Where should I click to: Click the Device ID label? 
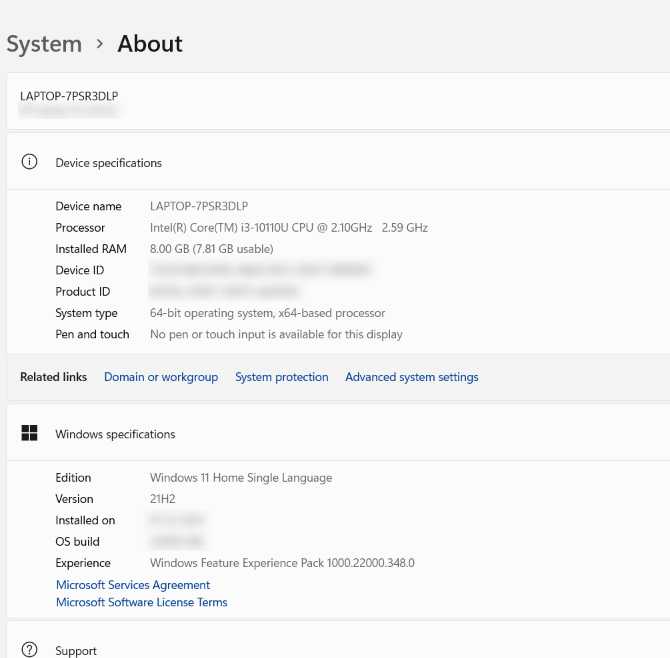pyautogui.click(x=79, y=270)
